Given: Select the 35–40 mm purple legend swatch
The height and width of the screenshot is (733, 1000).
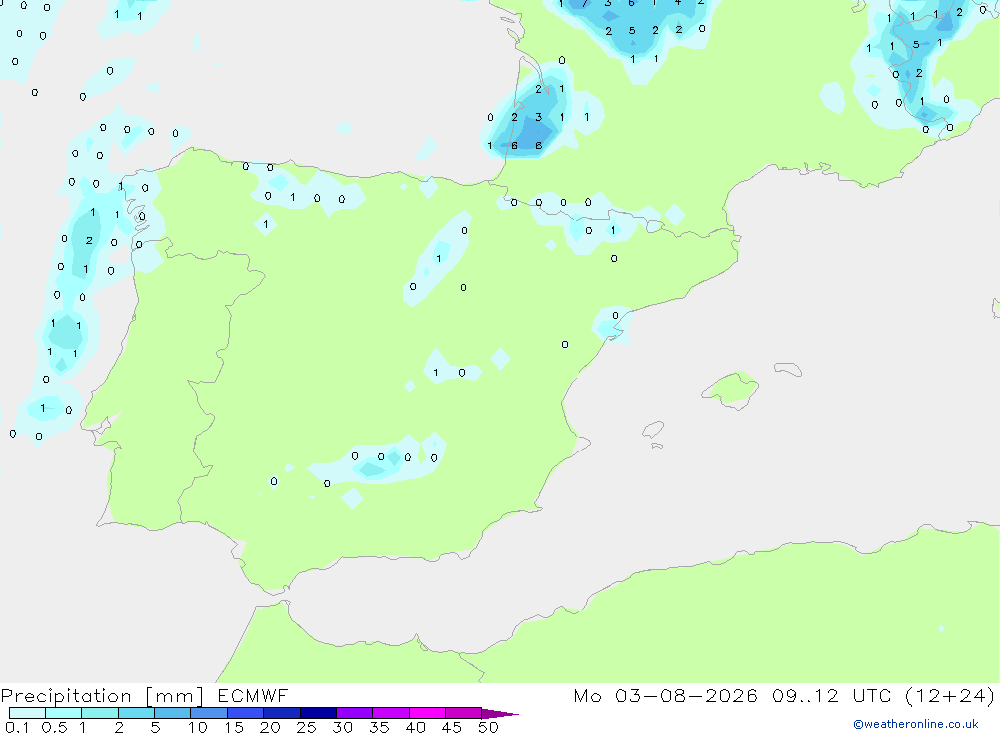Looking at the screenshot, I should 391,713.
